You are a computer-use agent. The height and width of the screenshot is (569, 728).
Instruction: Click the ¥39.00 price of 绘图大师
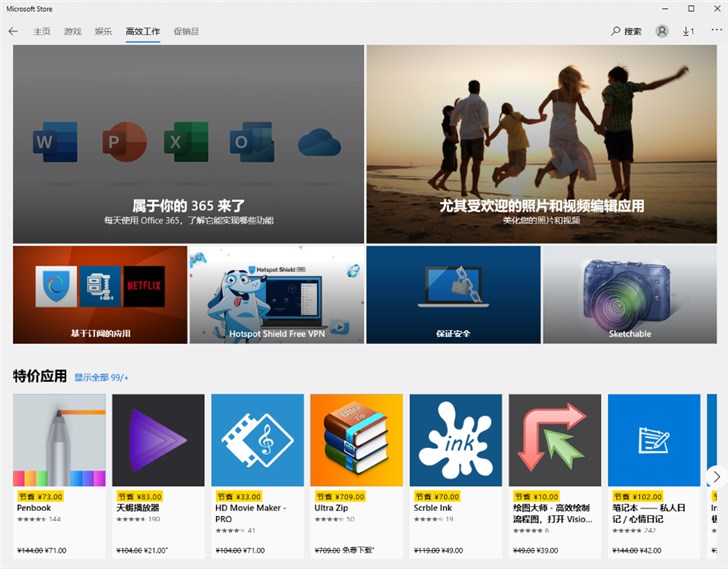(547, 550)
